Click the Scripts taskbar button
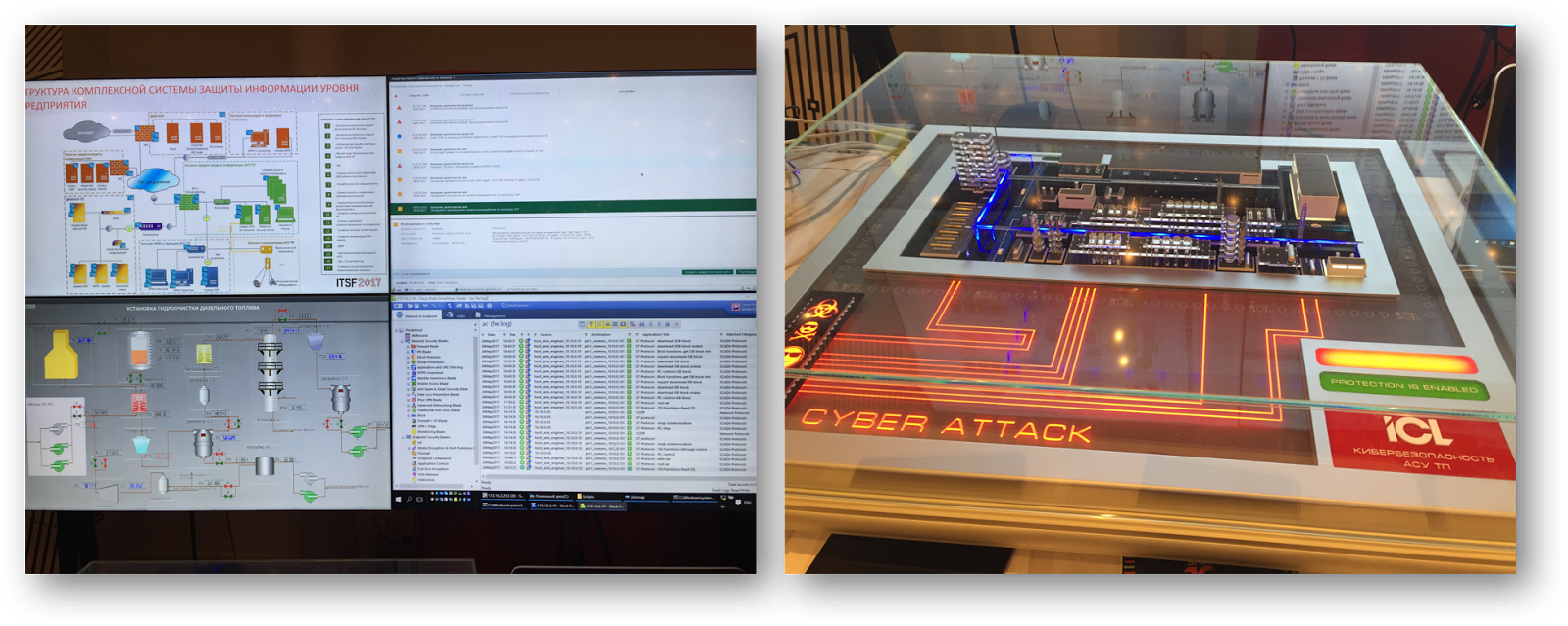1568x626 pixels. click(588, 497)
